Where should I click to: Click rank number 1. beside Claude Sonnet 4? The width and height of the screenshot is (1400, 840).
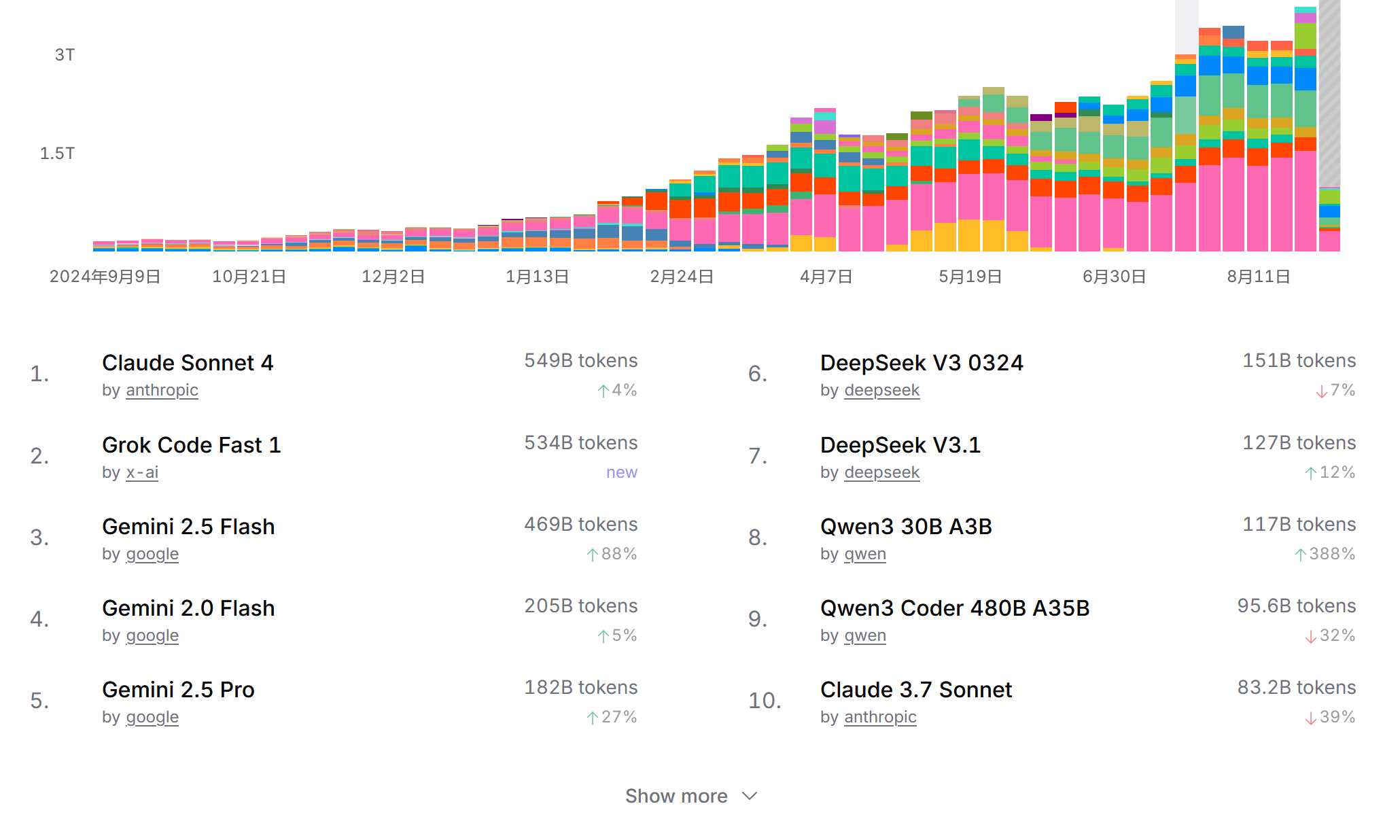pyautogui.click(x=39, y=374)
